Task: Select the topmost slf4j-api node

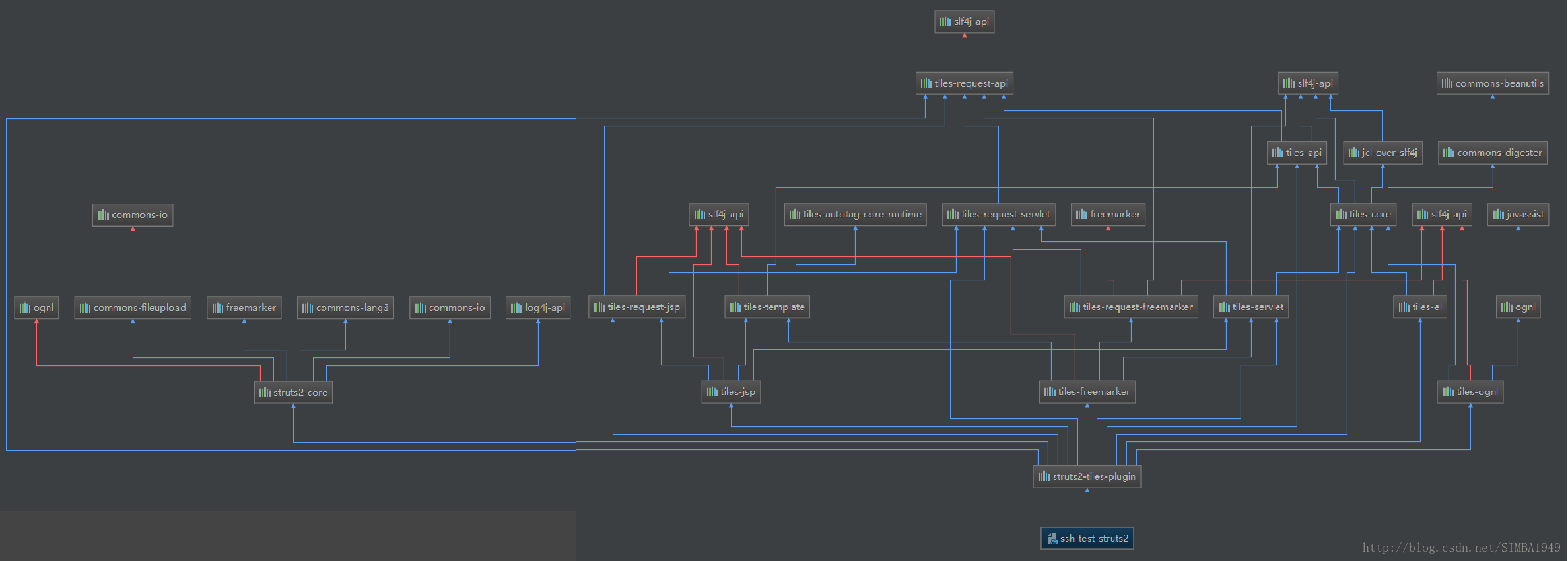Action: (x=965, y=22)
